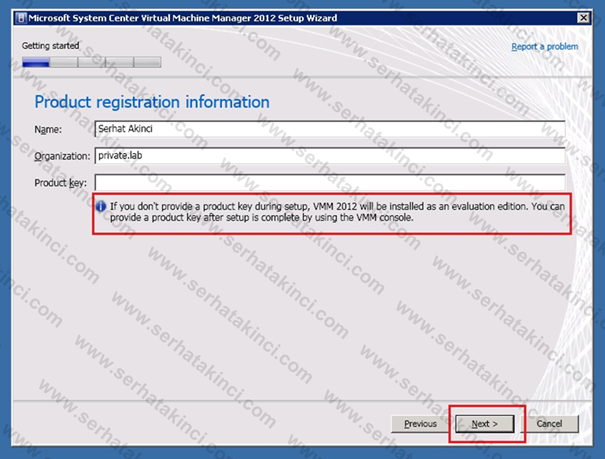Viewport: 605px width, 459px height.
Task: Cancel the setup wizard
Action: coord(549,424)
